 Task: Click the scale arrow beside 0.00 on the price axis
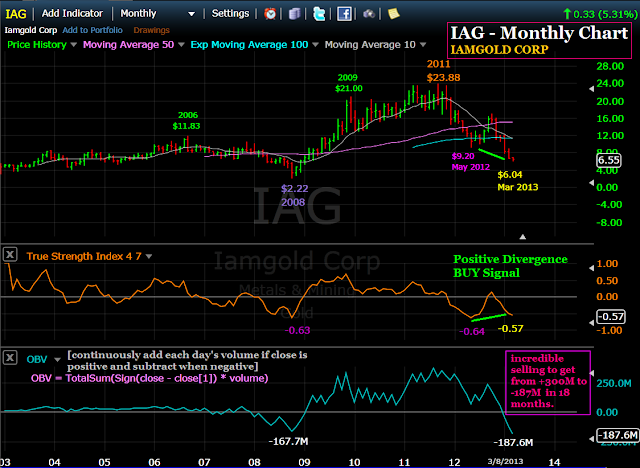coord(591,183)
